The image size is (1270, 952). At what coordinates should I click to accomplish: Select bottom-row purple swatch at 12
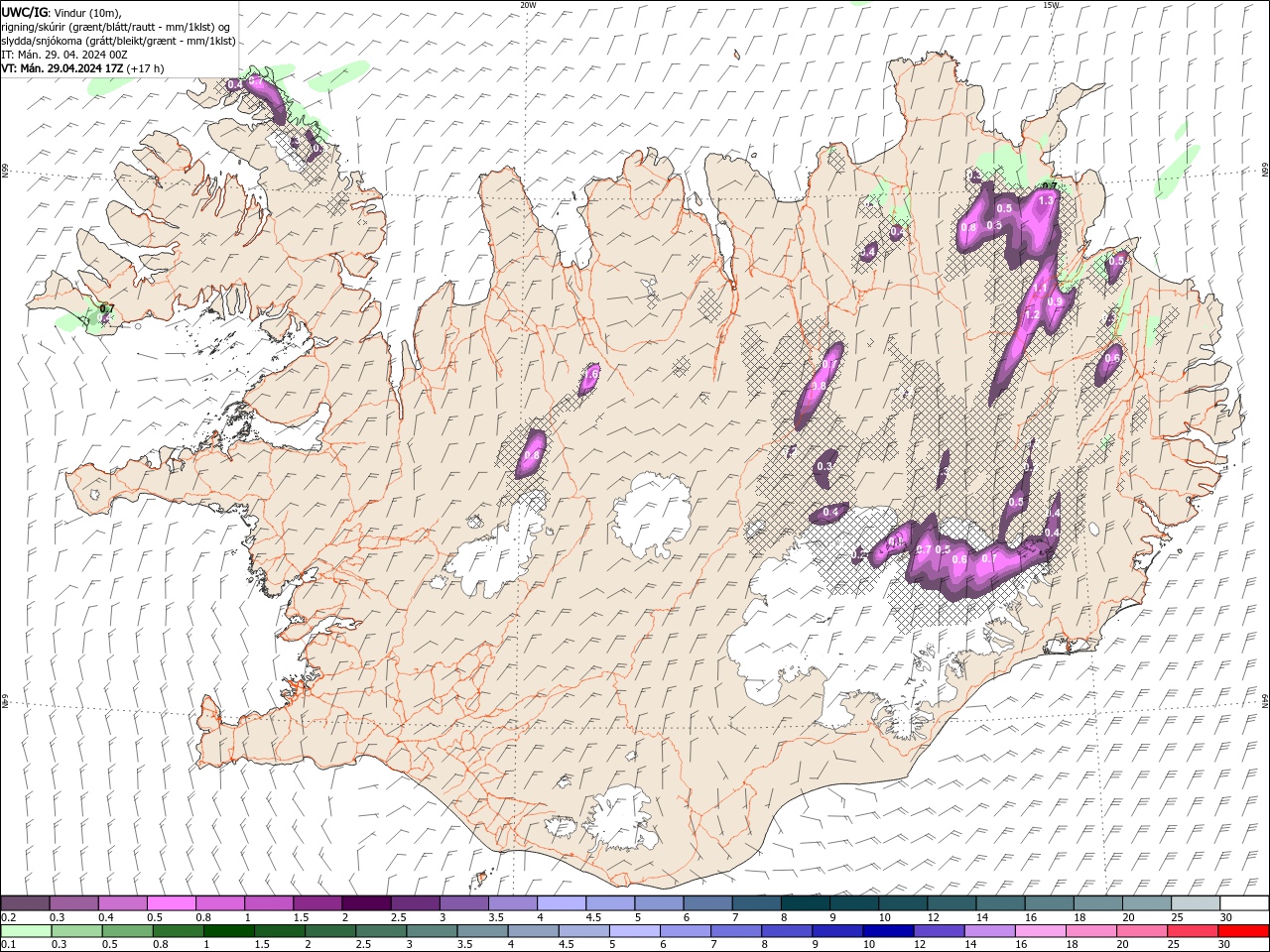[x=940, y=931]
